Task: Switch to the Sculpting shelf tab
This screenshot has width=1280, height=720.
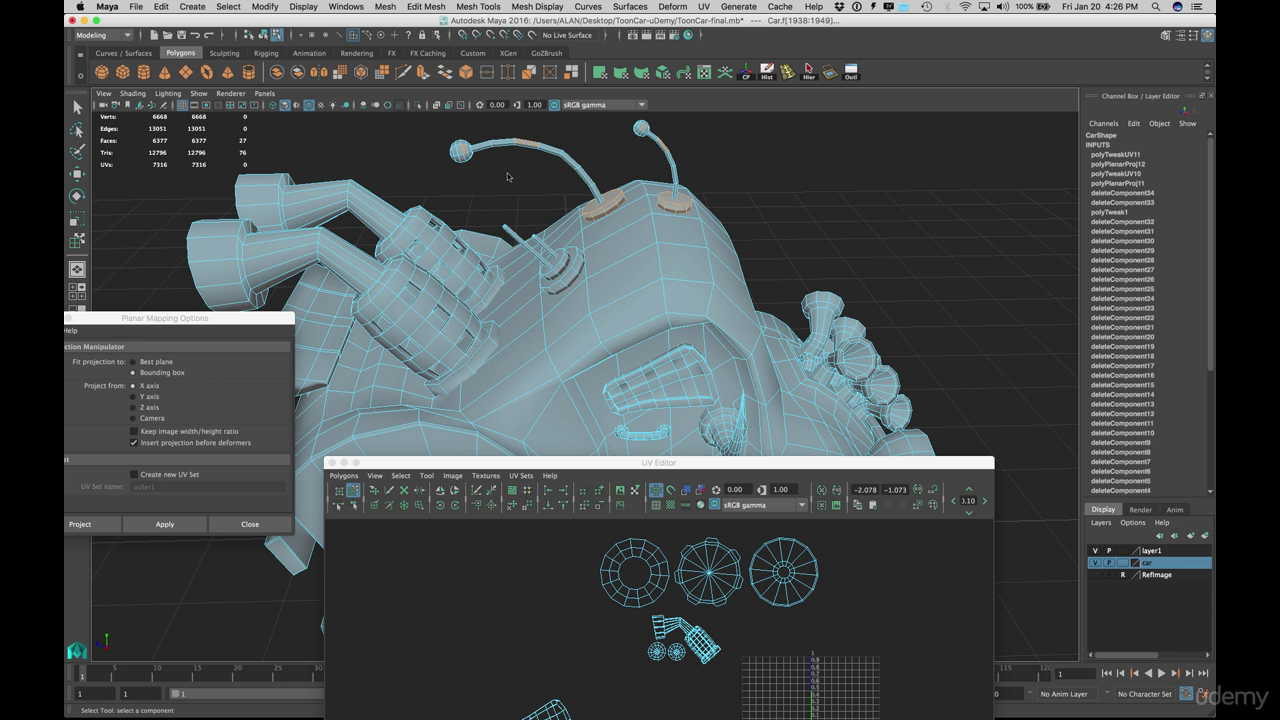Action: coord(224,53)
